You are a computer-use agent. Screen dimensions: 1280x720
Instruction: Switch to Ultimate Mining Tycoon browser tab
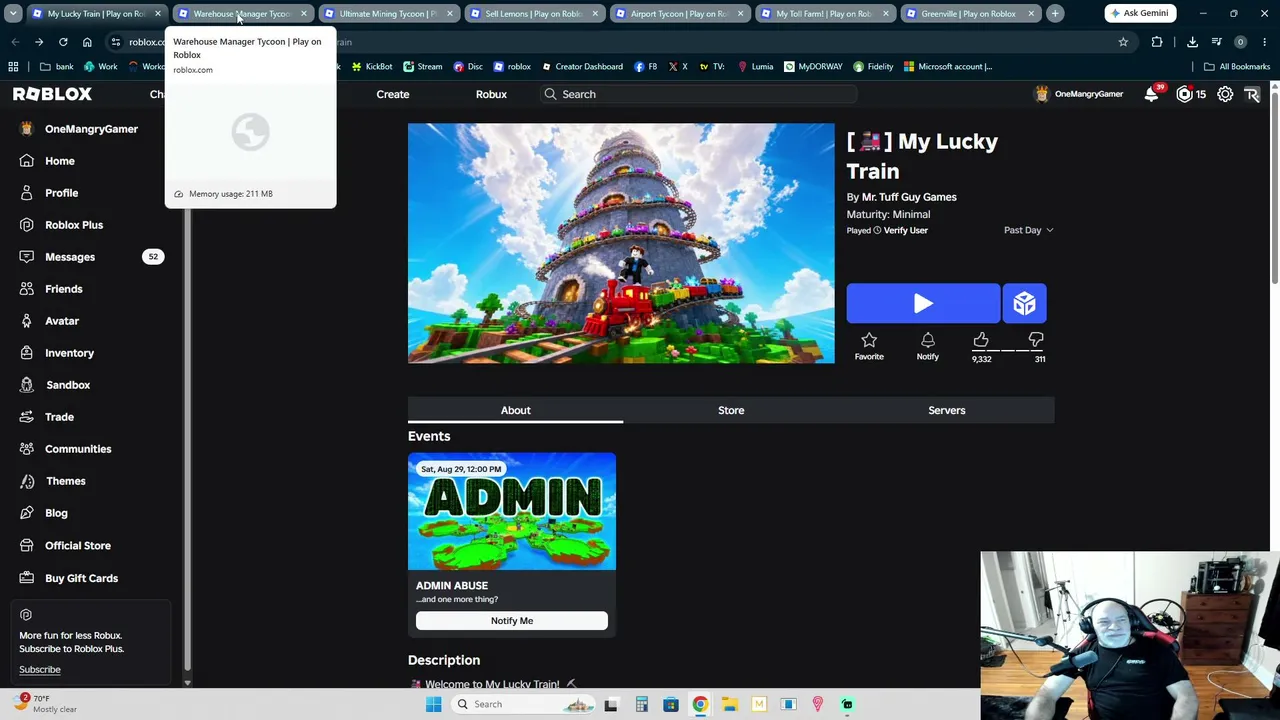389,14
